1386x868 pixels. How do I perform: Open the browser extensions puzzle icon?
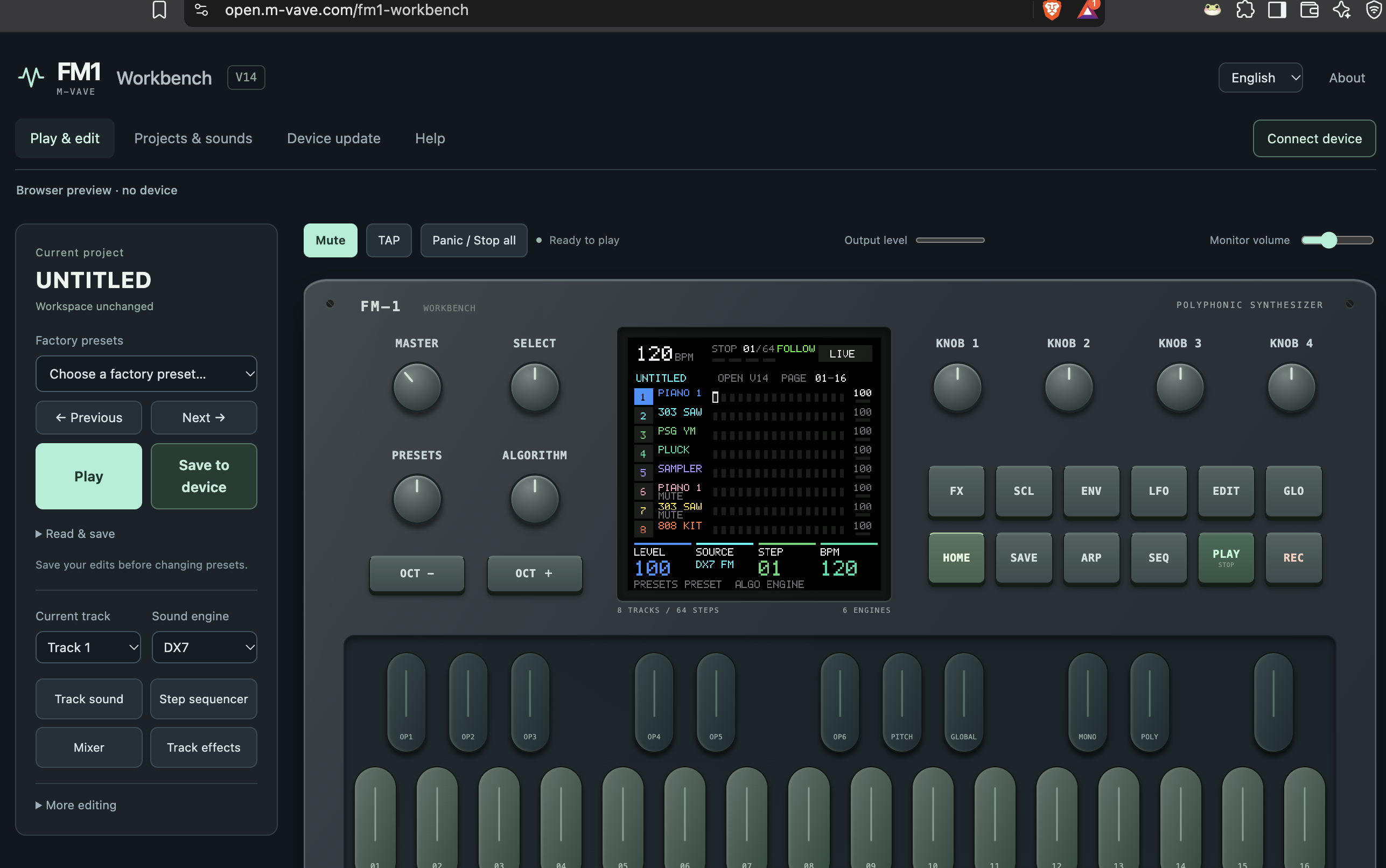(1245, 10)
